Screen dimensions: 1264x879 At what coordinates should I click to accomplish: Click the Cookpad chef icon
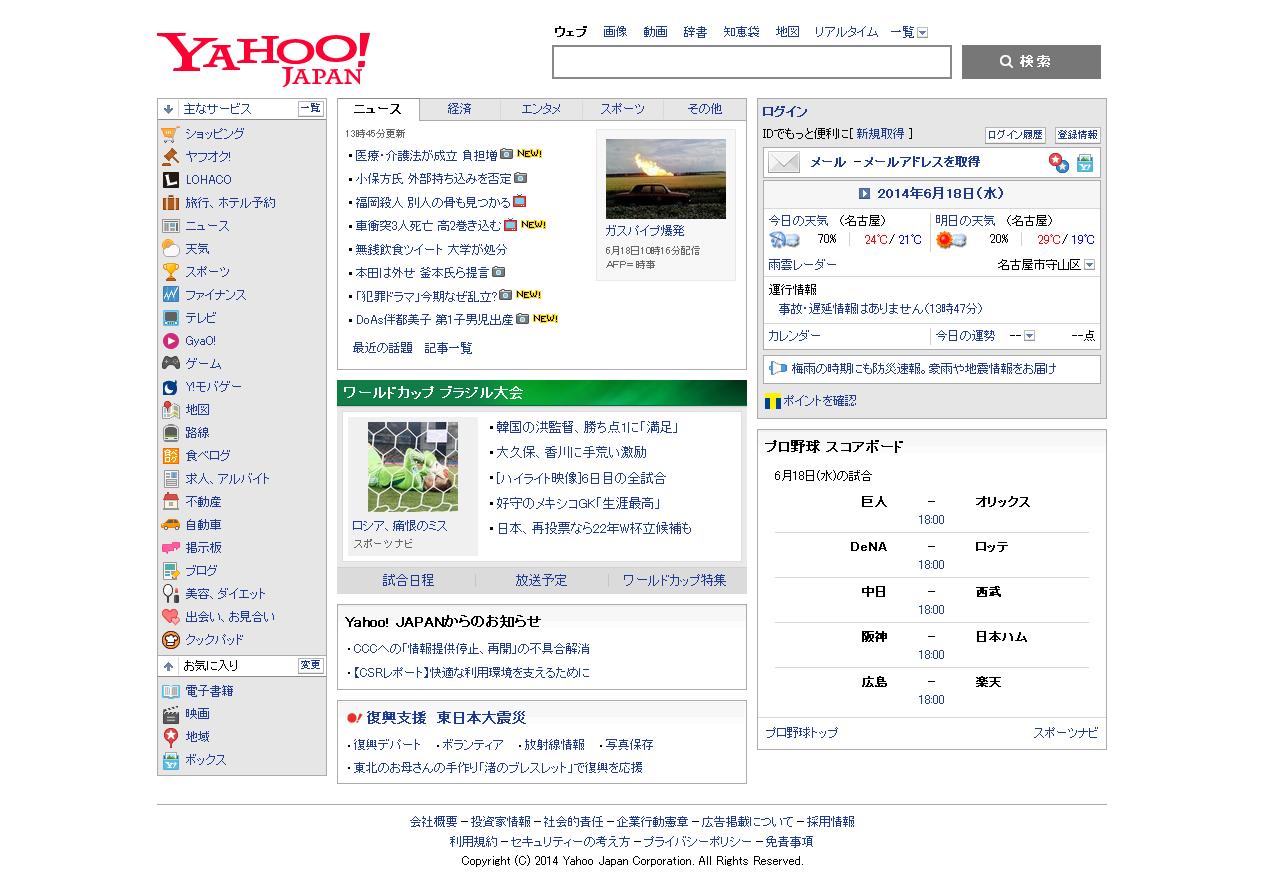coord(170,640)
